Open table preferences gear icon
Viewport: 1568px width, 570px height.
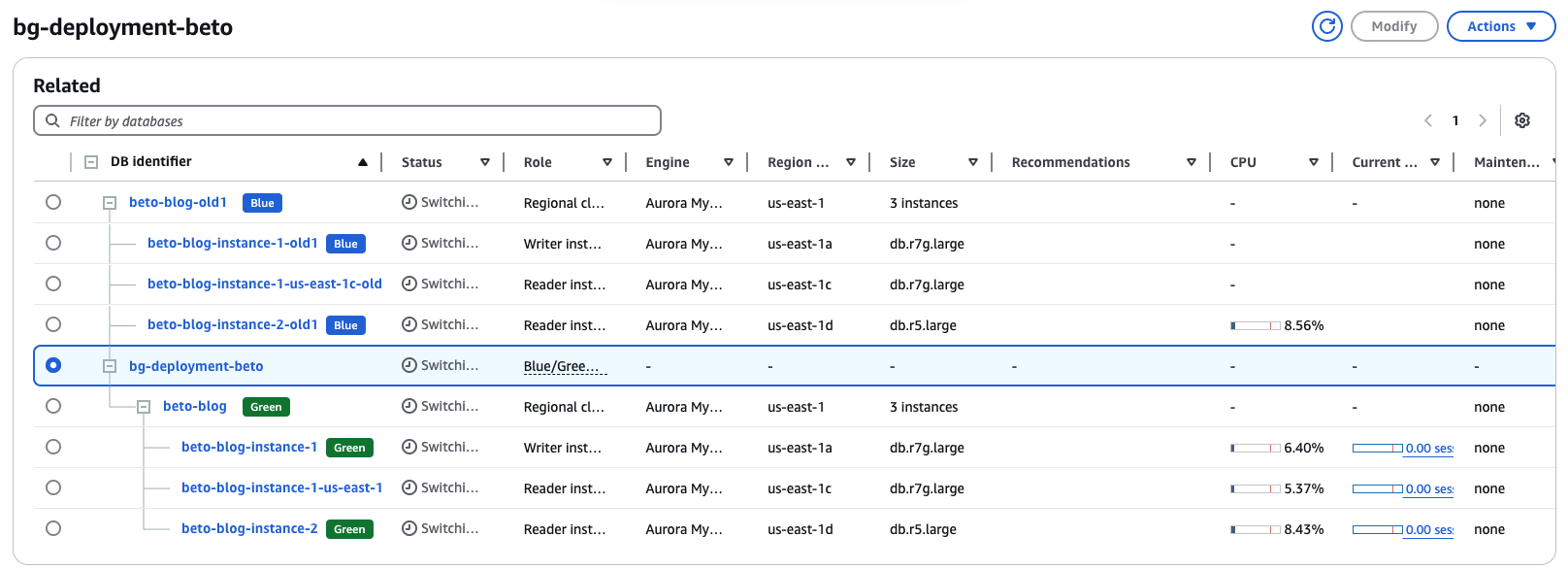tap(1521, 120)
